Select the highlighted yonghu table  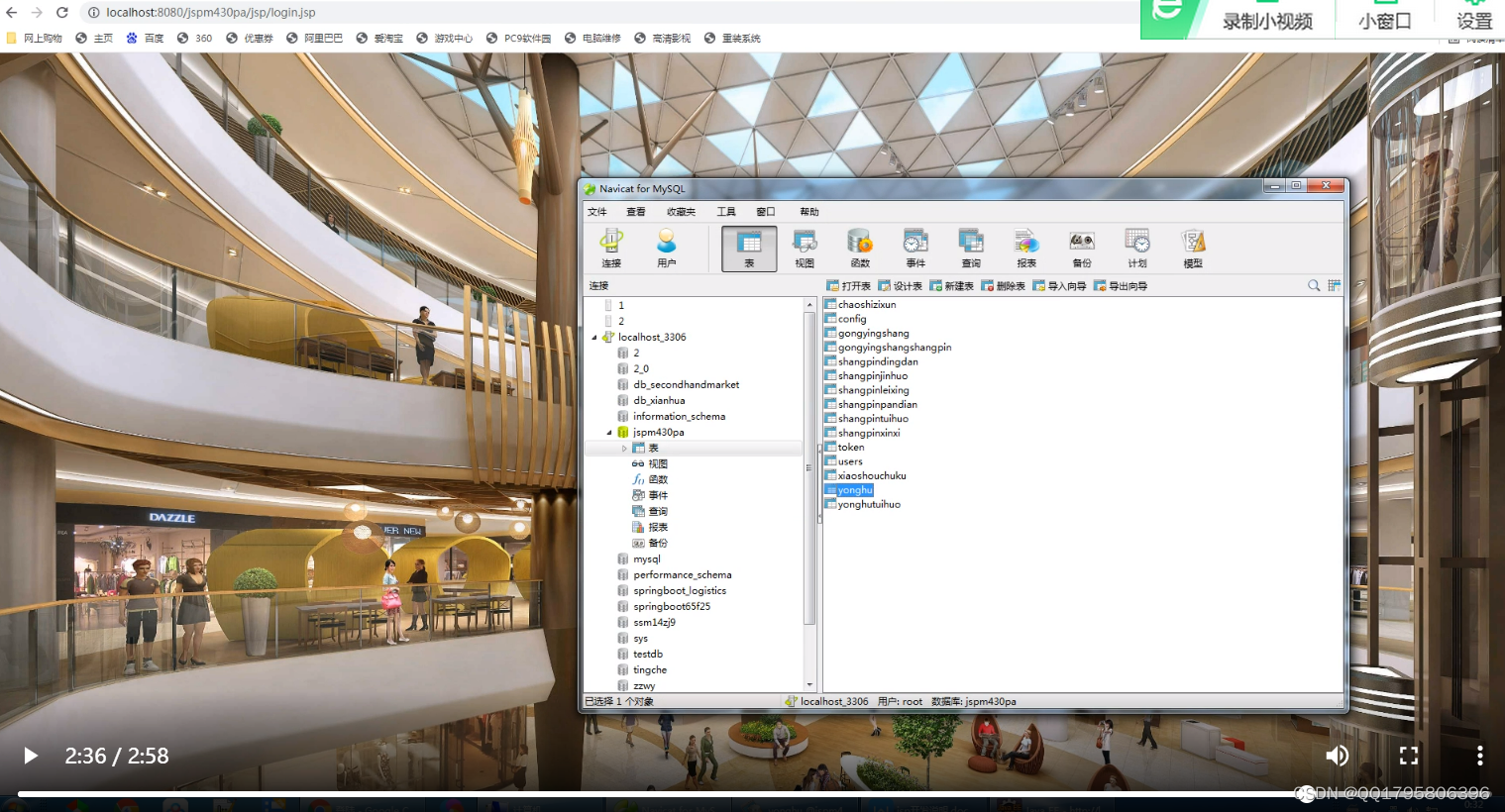click(x=854, y=490)
